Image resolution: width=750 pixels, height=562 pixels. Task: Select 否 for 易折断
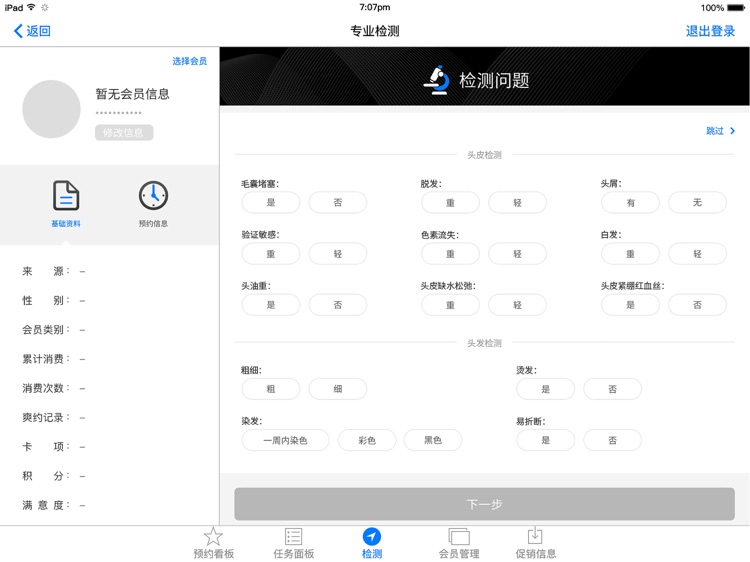[612, 440]
